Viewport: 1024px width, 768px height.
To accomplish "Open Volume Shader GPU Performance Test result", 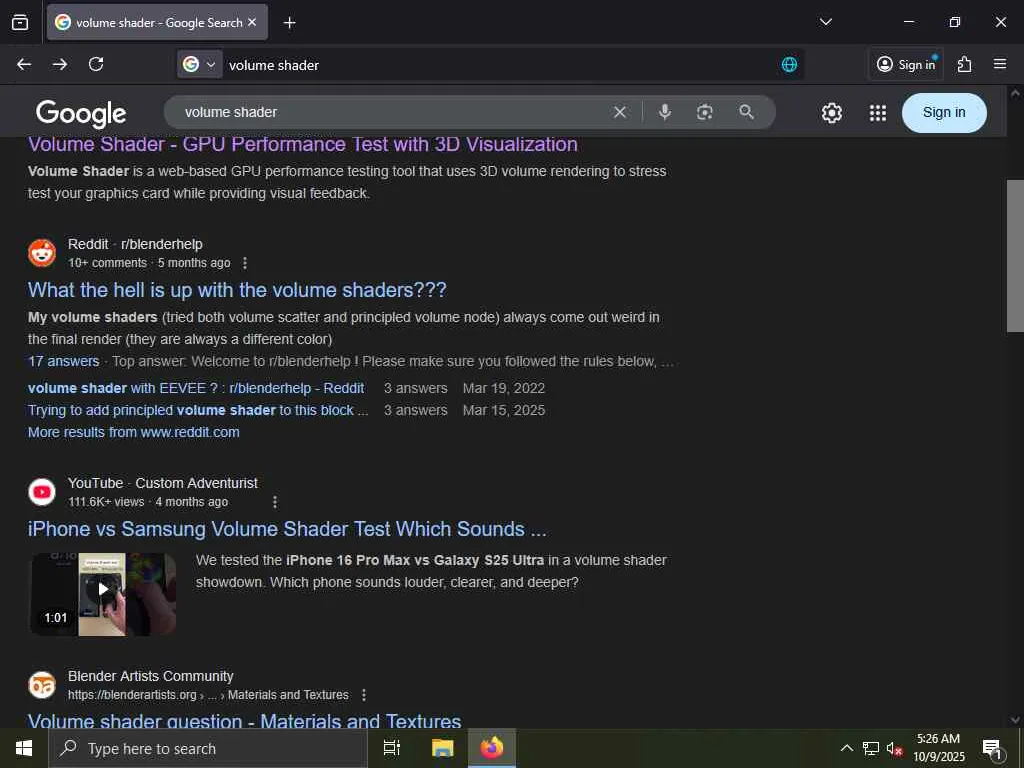I will coord(302,144).
